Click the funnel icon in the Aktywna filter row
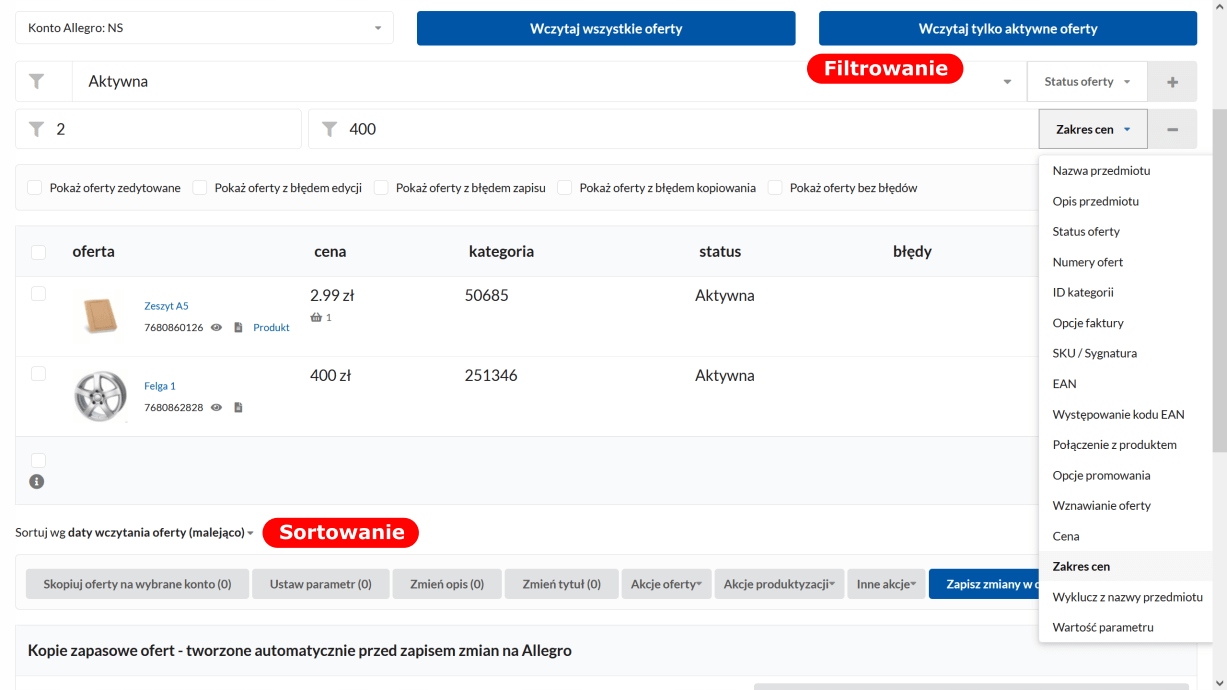This screenshot has height=690, width=1227. click(37, 81)
